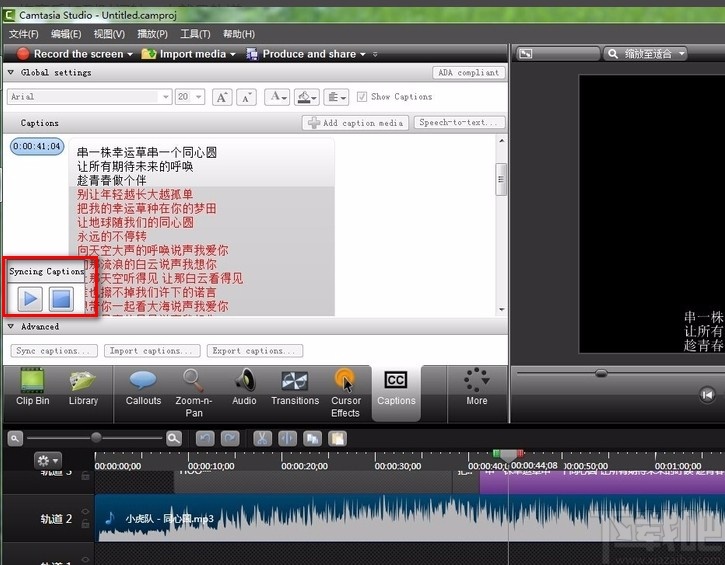The width and height of the screenshot is (725, 565).
Task: Click Add caption media button
Action: tap(355, 123)
